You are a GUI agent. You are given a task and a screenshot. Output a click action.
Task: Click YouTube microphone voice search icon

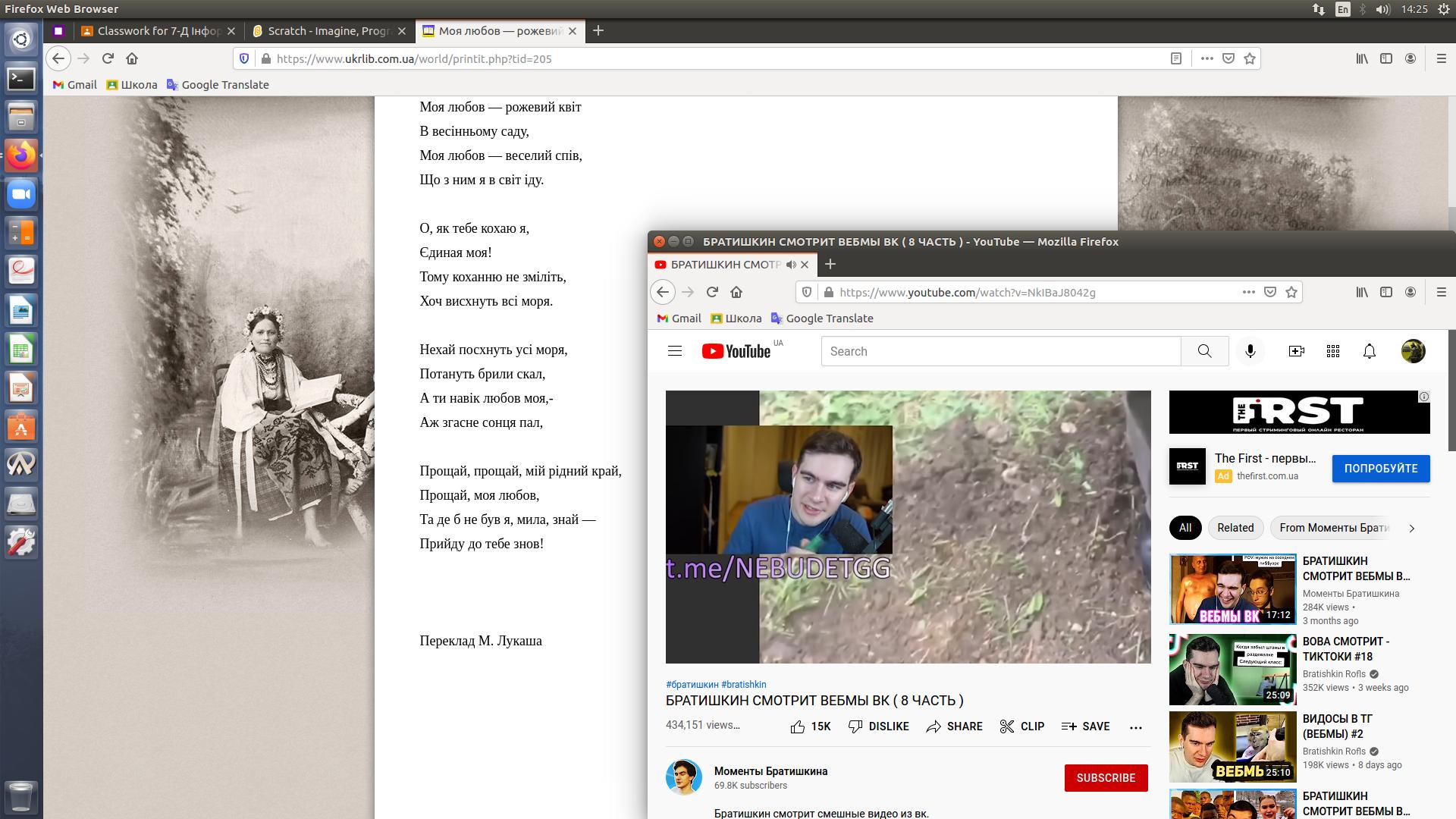[x=1250, y=351]
